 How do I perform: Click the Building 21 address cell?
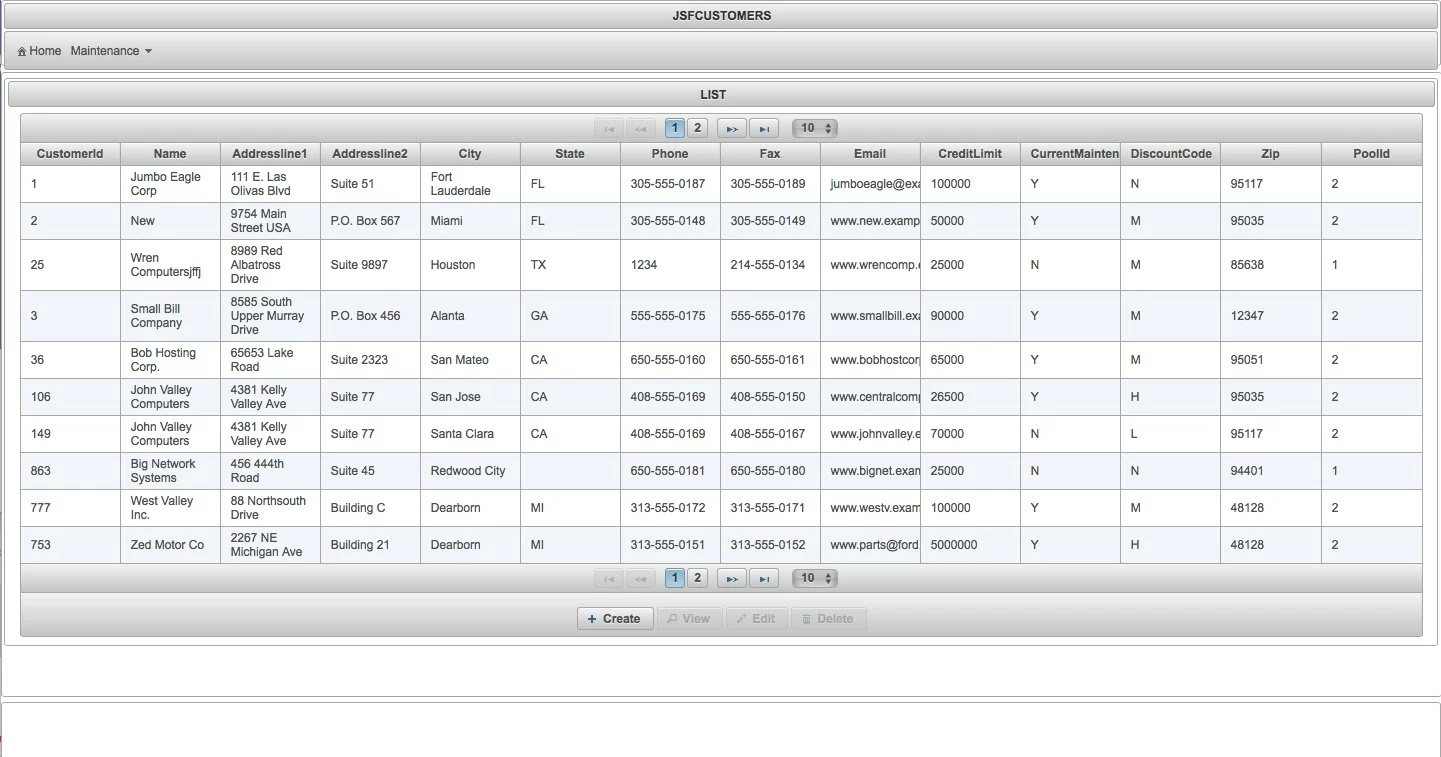(370, 545)
